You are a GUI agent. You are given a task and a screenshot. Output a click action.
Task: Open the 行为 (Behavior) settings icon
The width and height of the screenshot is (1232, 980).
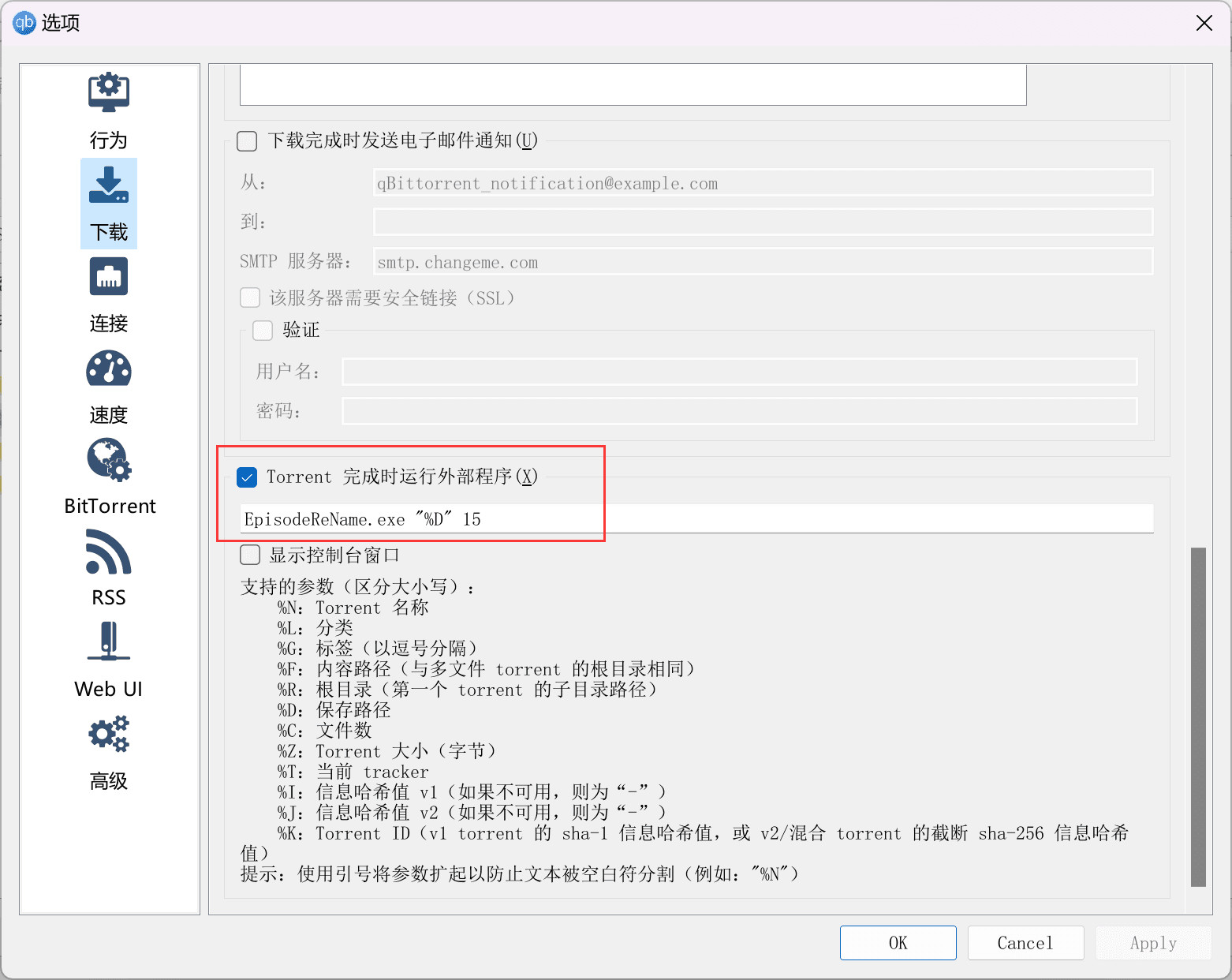109,92
